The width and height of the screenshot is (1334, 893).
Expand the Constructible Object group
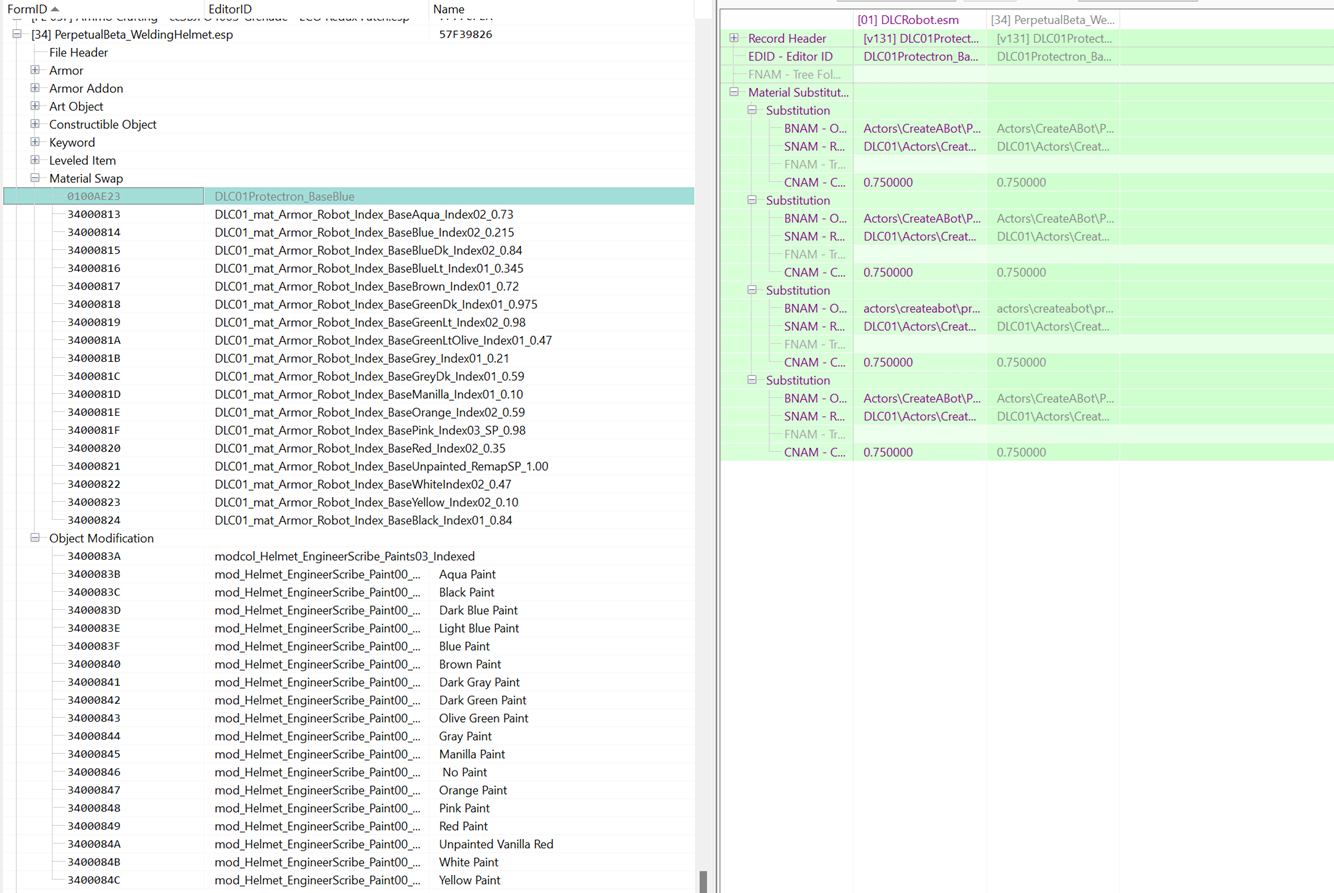click(35, 124)
